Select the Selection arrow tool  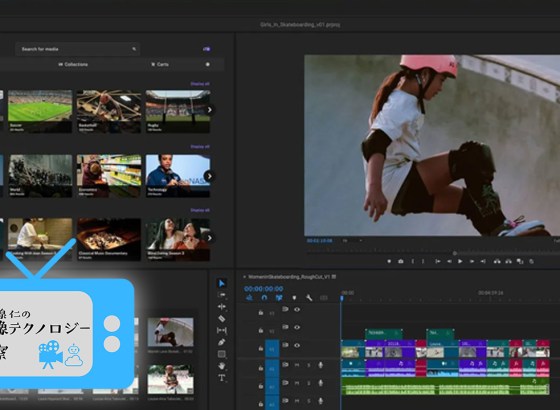(x=221, y=283)
